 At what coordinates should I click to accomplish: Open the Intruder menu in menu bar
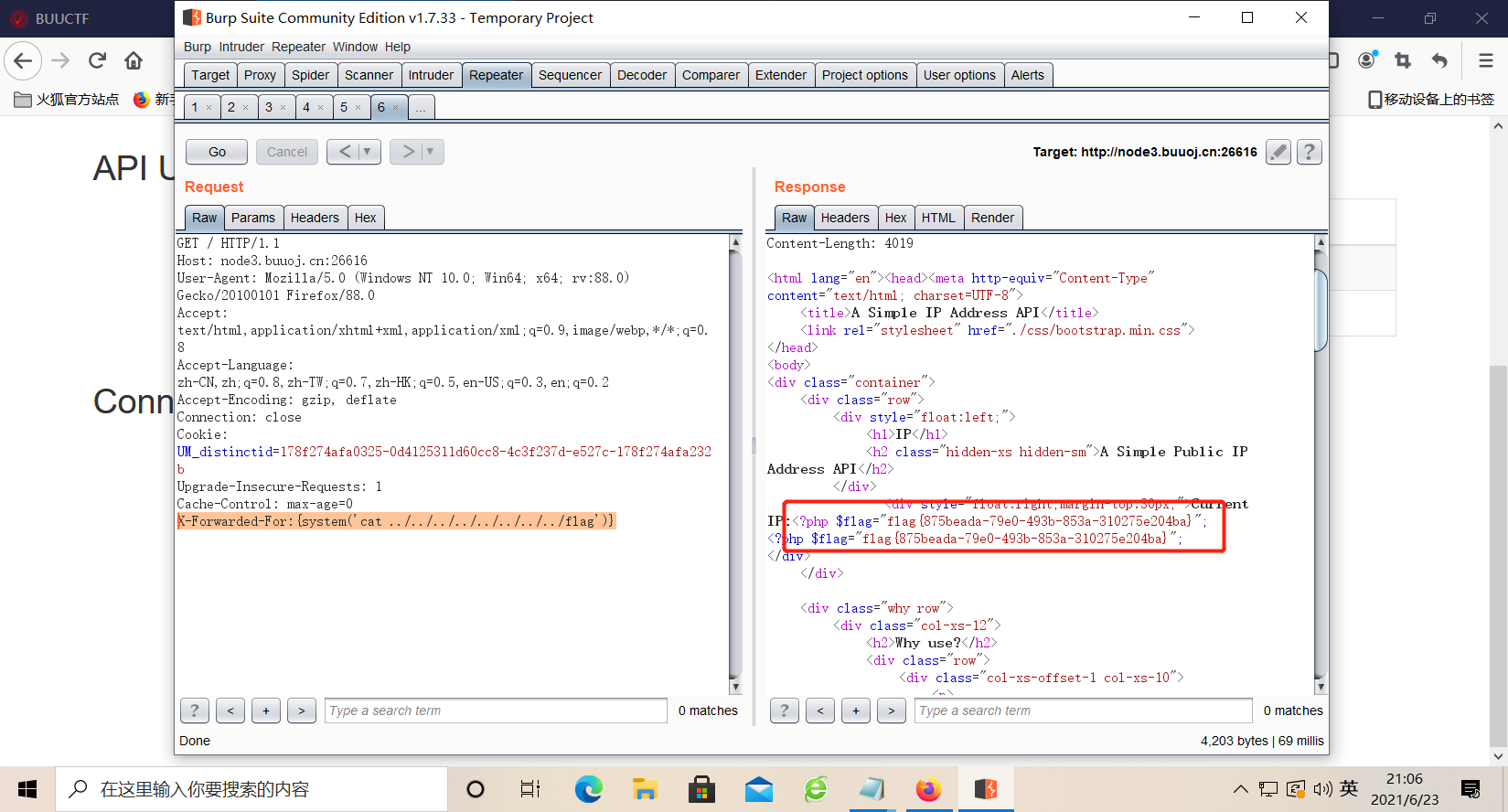[241, 47]
